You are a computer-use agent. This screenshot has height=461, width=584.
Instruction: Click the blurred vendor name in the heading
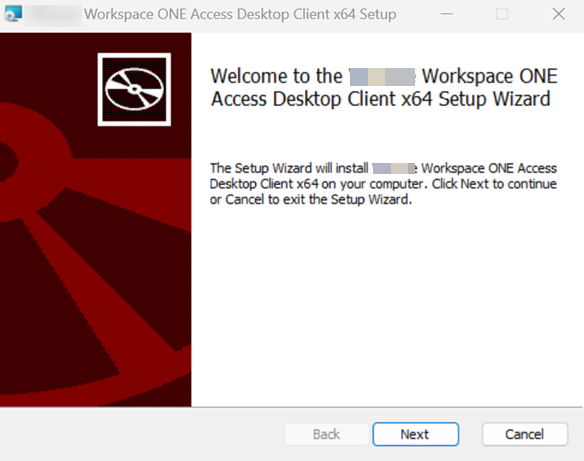tap(383, 77)
